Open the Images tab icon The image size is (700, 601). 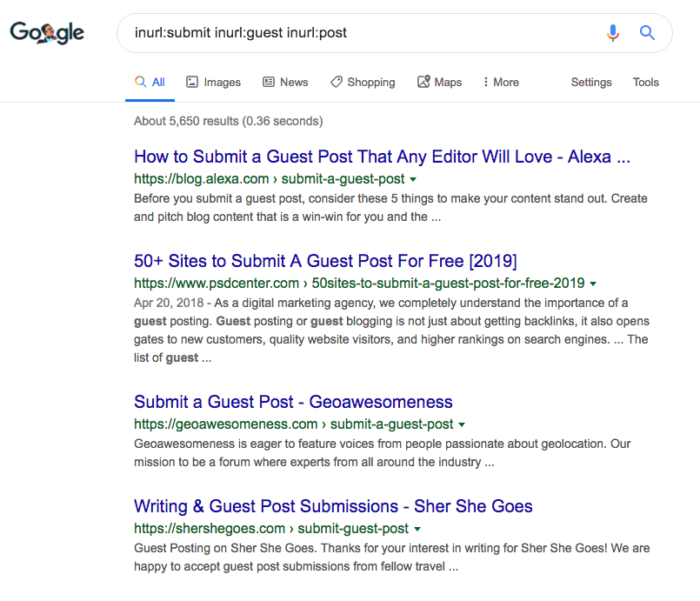coord(192,82)
